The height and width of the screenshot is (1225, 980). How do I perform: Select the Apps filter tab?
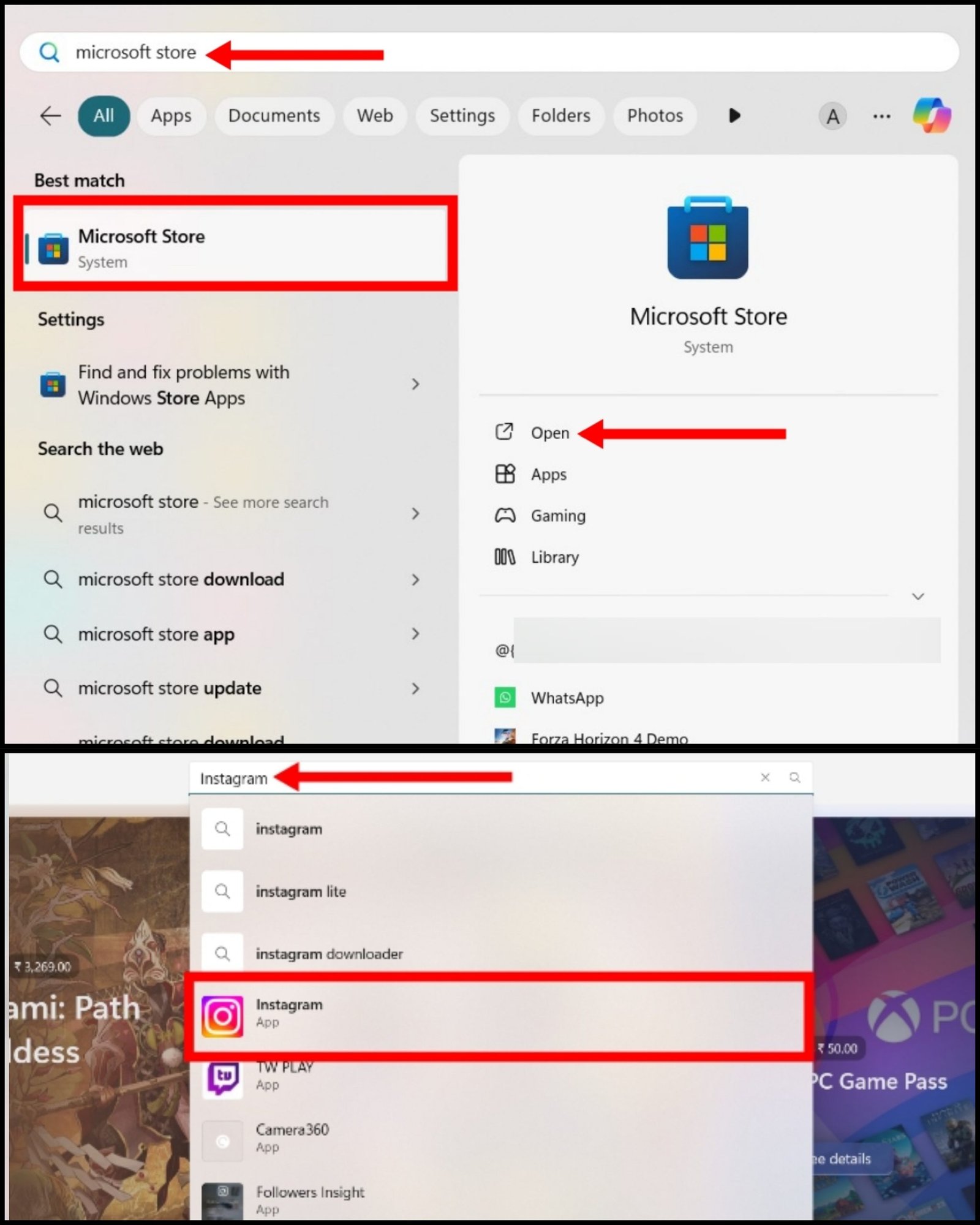[171, 115]
